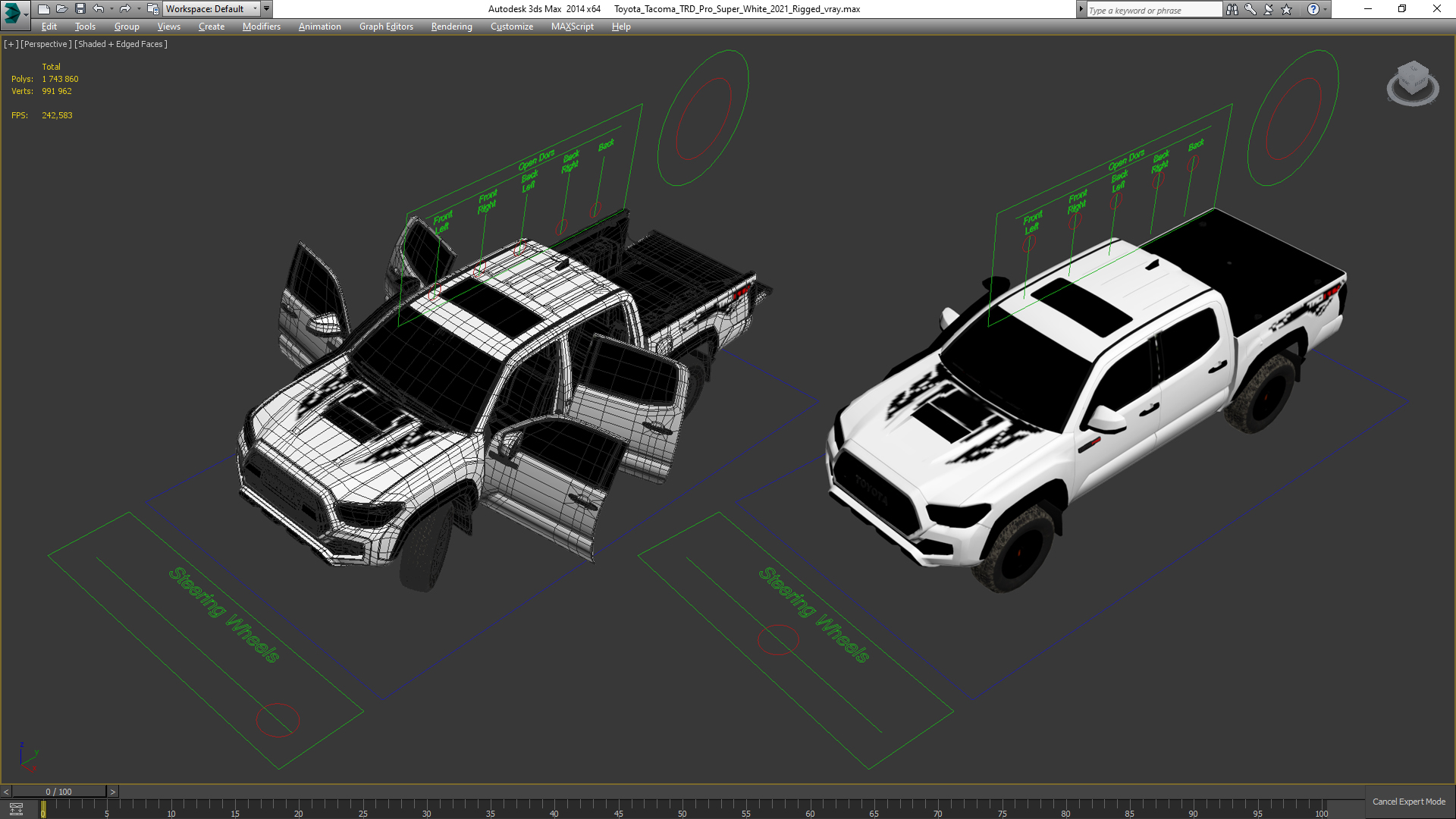Open the MAXScript menu
Image resolution: width=1456 pixels, height=819 pixels.
572,27
